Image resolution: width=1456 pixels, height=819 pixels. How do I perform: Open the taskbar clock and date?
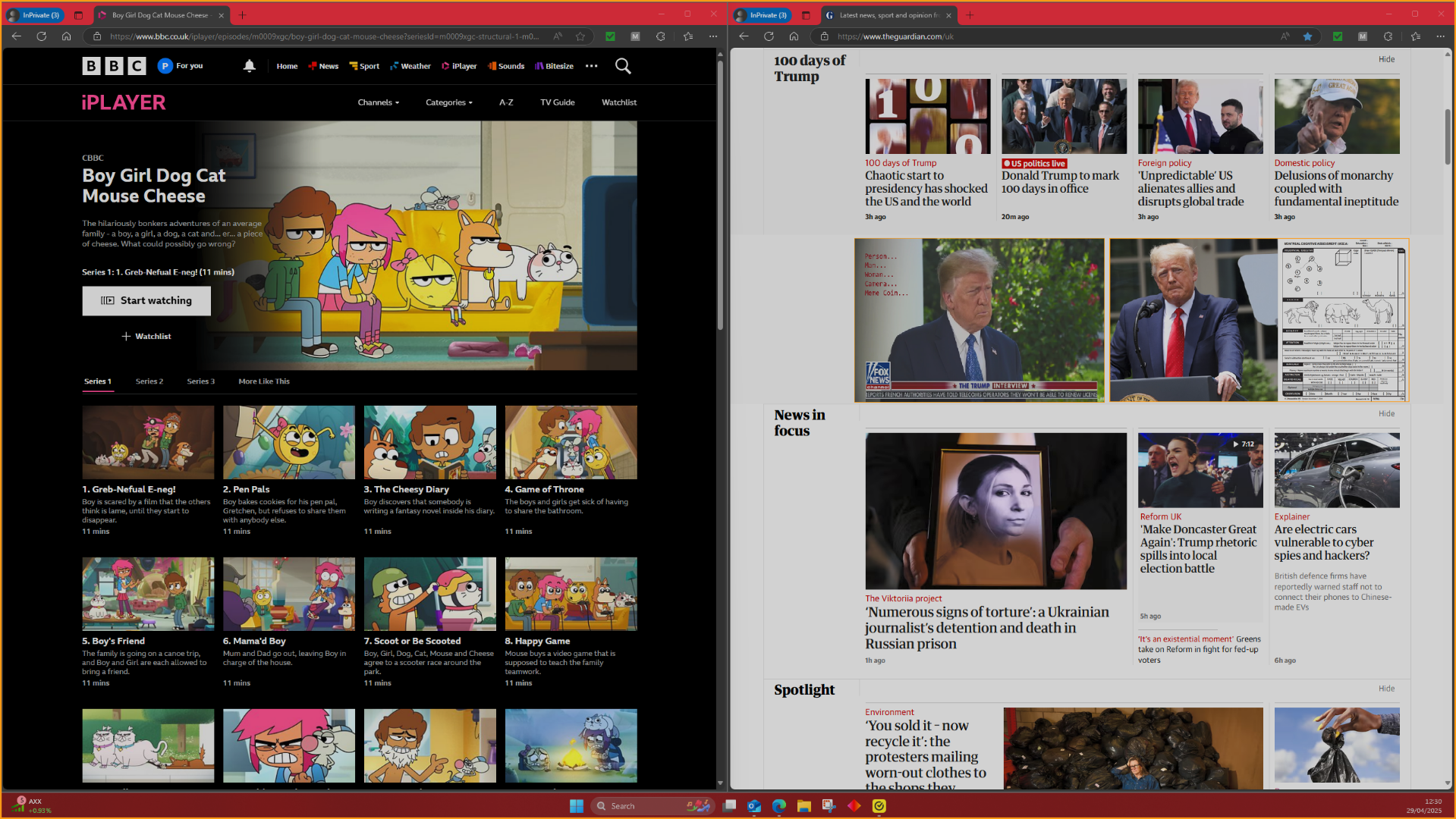(x=1423, y=805)
